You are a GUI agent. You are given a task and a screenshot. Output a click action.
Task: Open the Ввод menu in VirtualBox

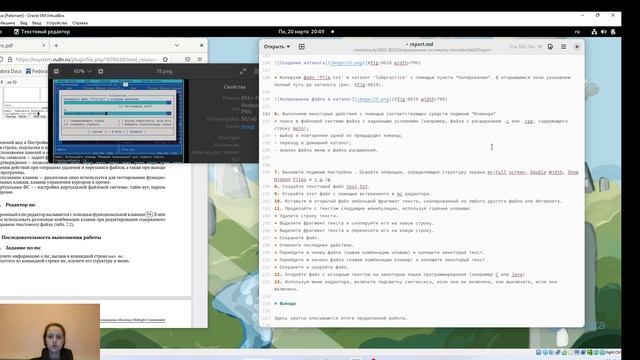click(x=36, y=23)
